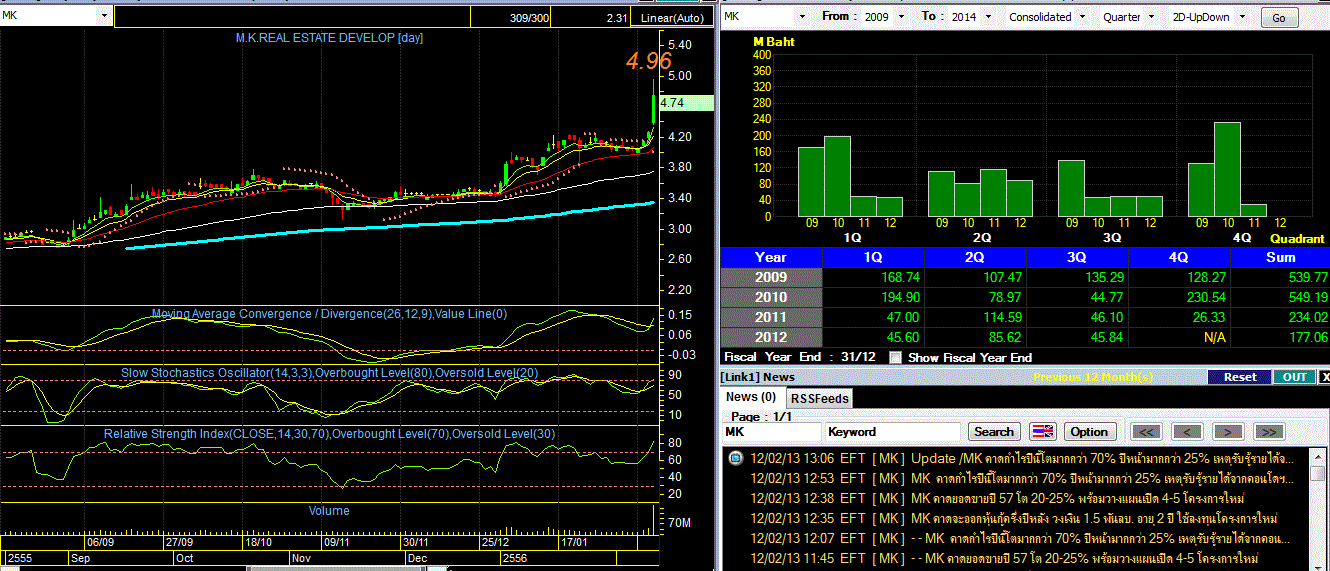This screenshot has height=571, width=1330.
Task: Click the Sum column header in table
Action: tap(1280, 257)
